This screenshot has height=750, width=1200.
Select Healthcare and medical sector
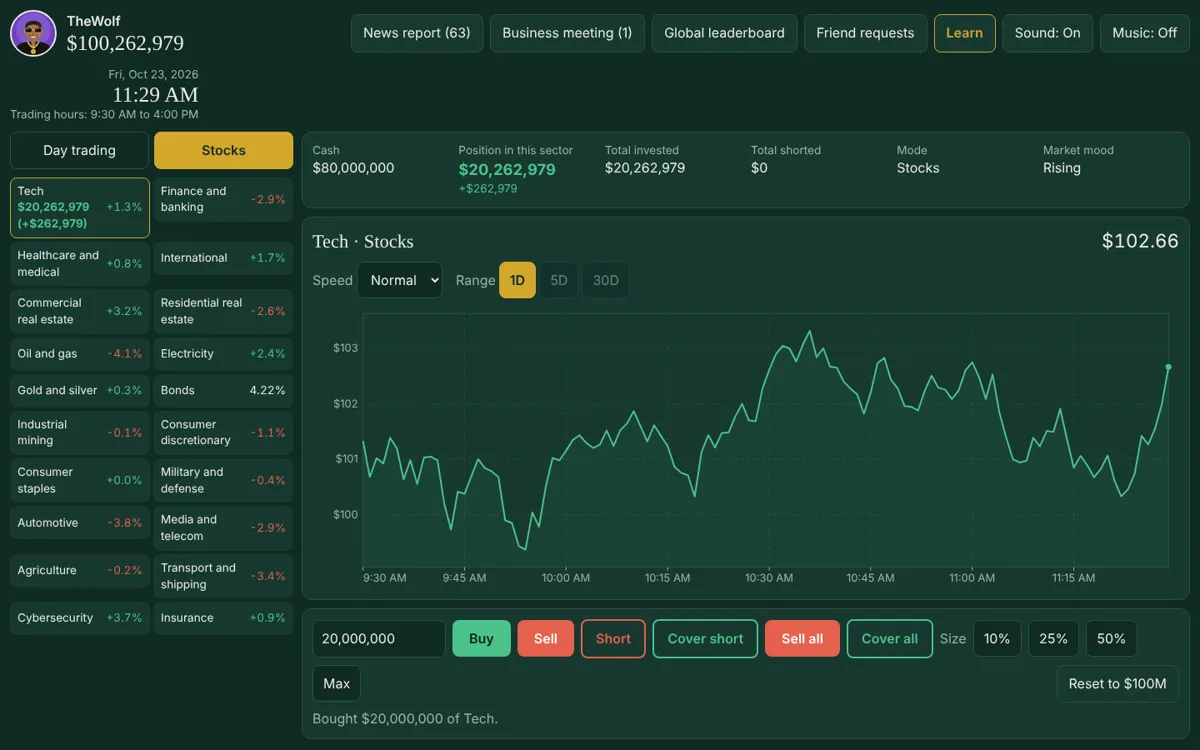click(x=80, y=264)
